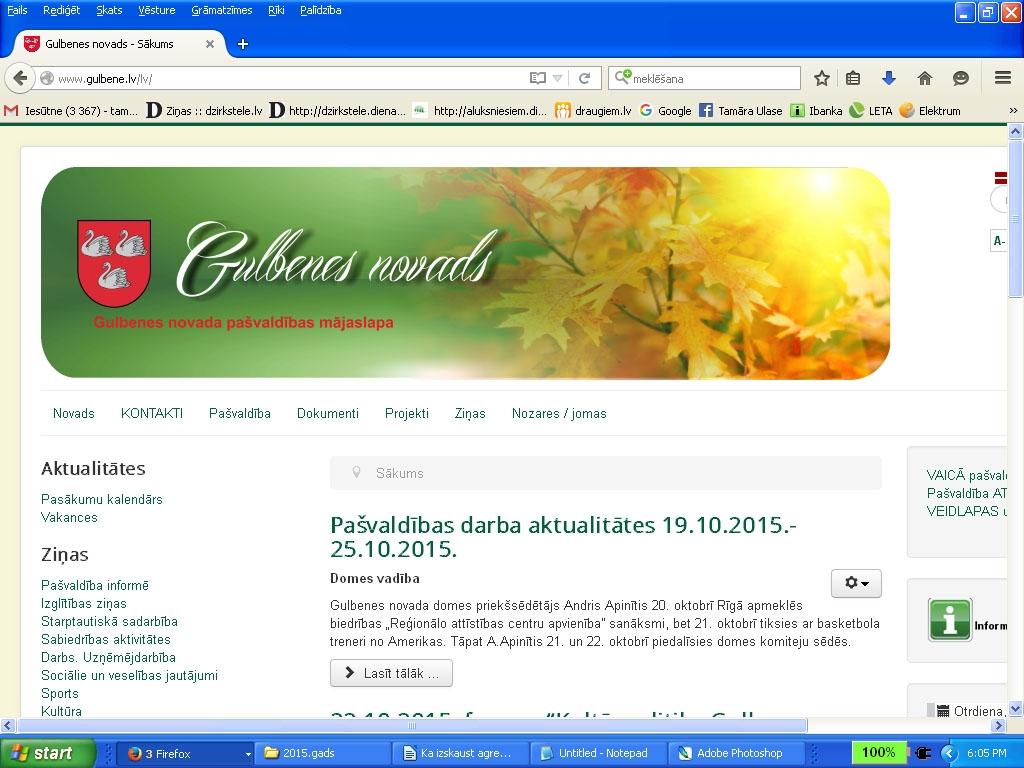Open the Pašvaldība navigation menu item

click(x=239, y=413)
